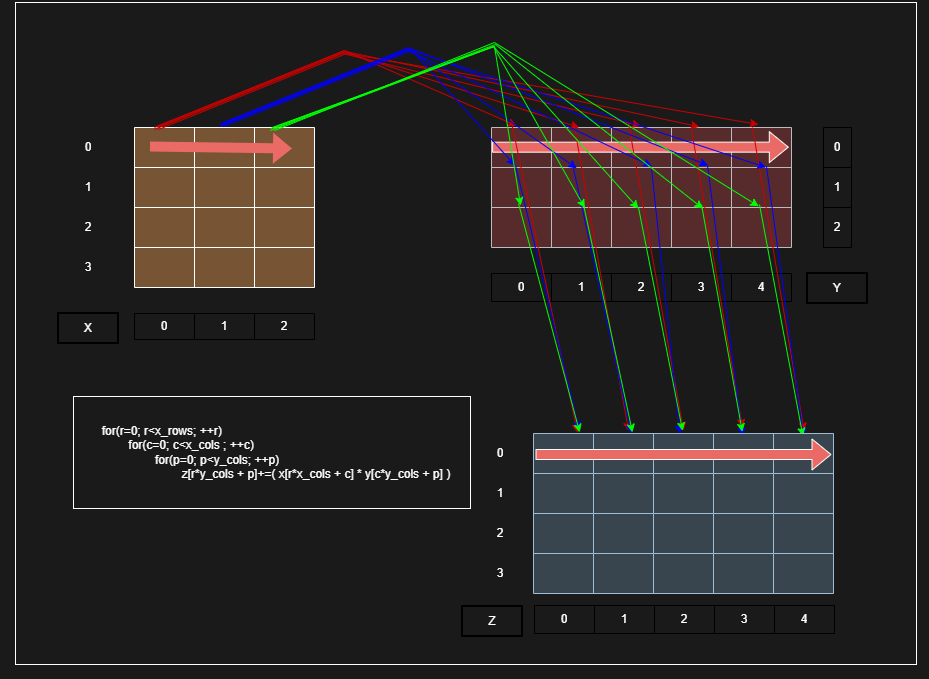
Task: Expand the Y label box
Action: [836, 287]
